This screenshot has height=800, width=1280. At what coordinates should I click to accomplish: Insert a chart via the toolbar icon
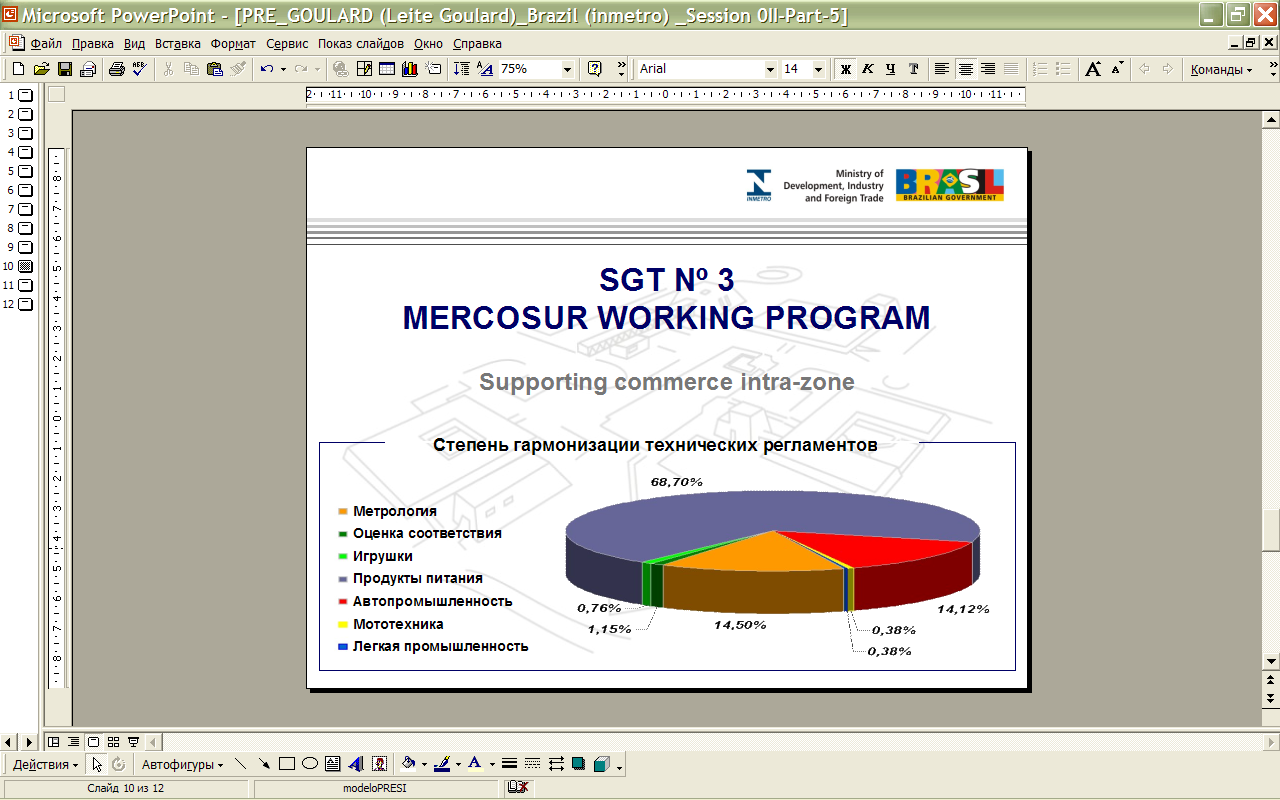pyautogui.click(x=409, y=69)
